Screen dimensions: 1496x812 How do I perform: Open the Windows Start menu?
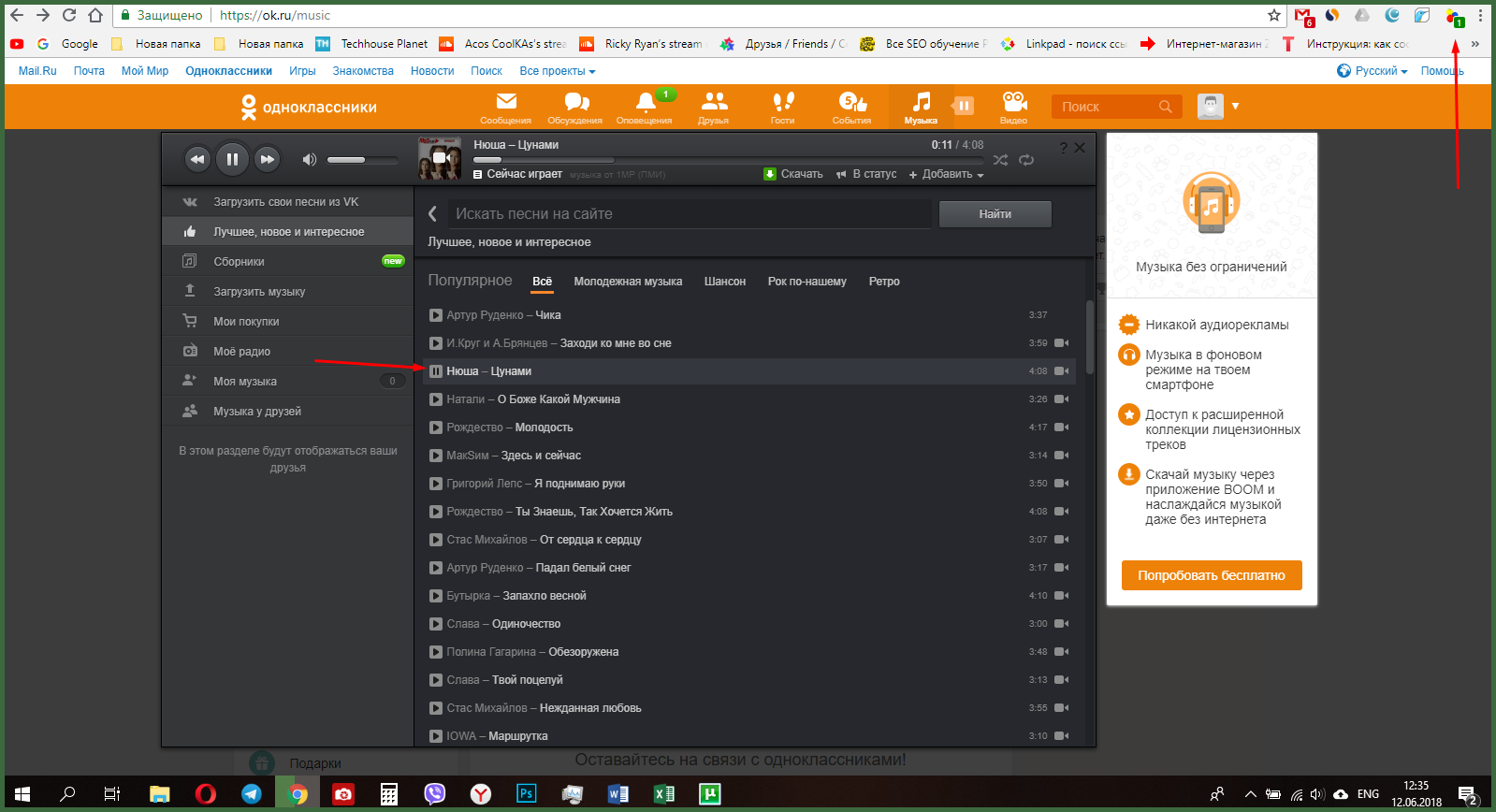tap(22, 794)
